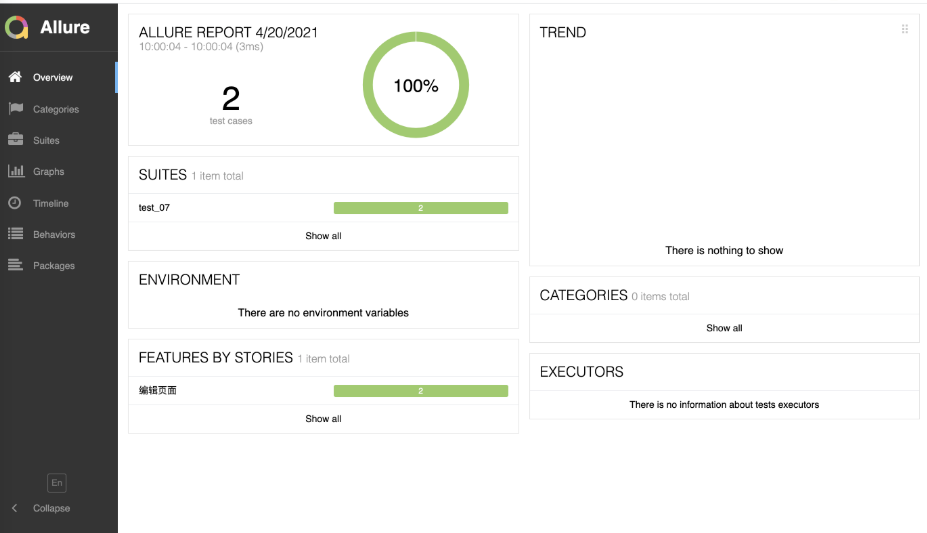Screen dimensions: 927x533
Task: Open the Timeline page label
Action: click(51, 203)
